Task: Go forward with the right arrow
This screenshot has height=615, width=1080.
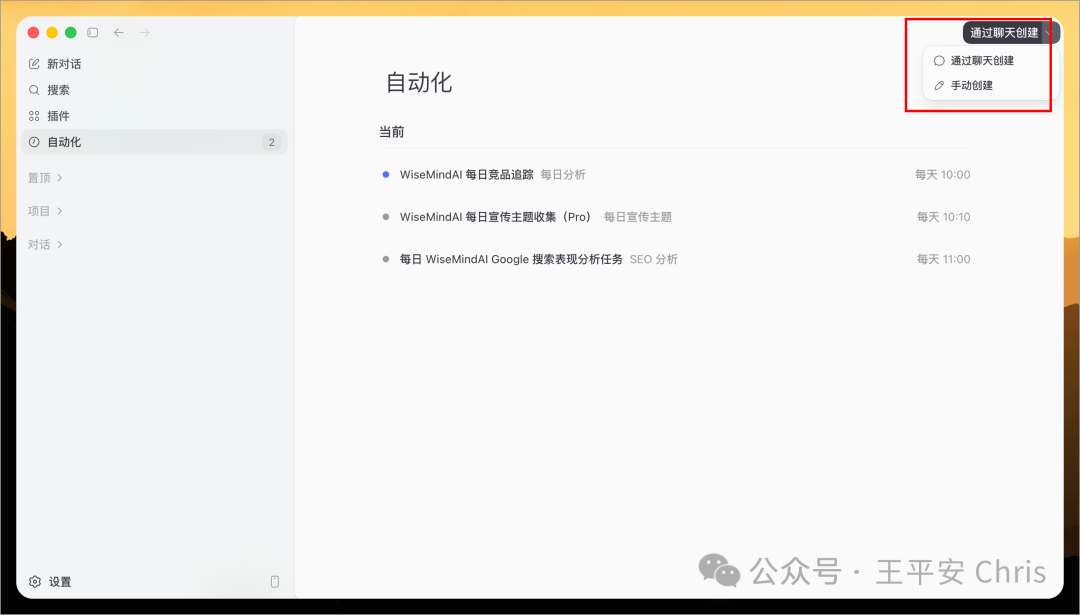Action: coord(145,32)
